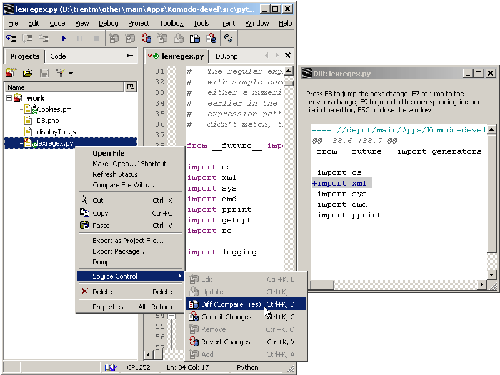Click the status bar icon left of encoding
This screenshot has width=500, height=375.
(x=111, y=367)
